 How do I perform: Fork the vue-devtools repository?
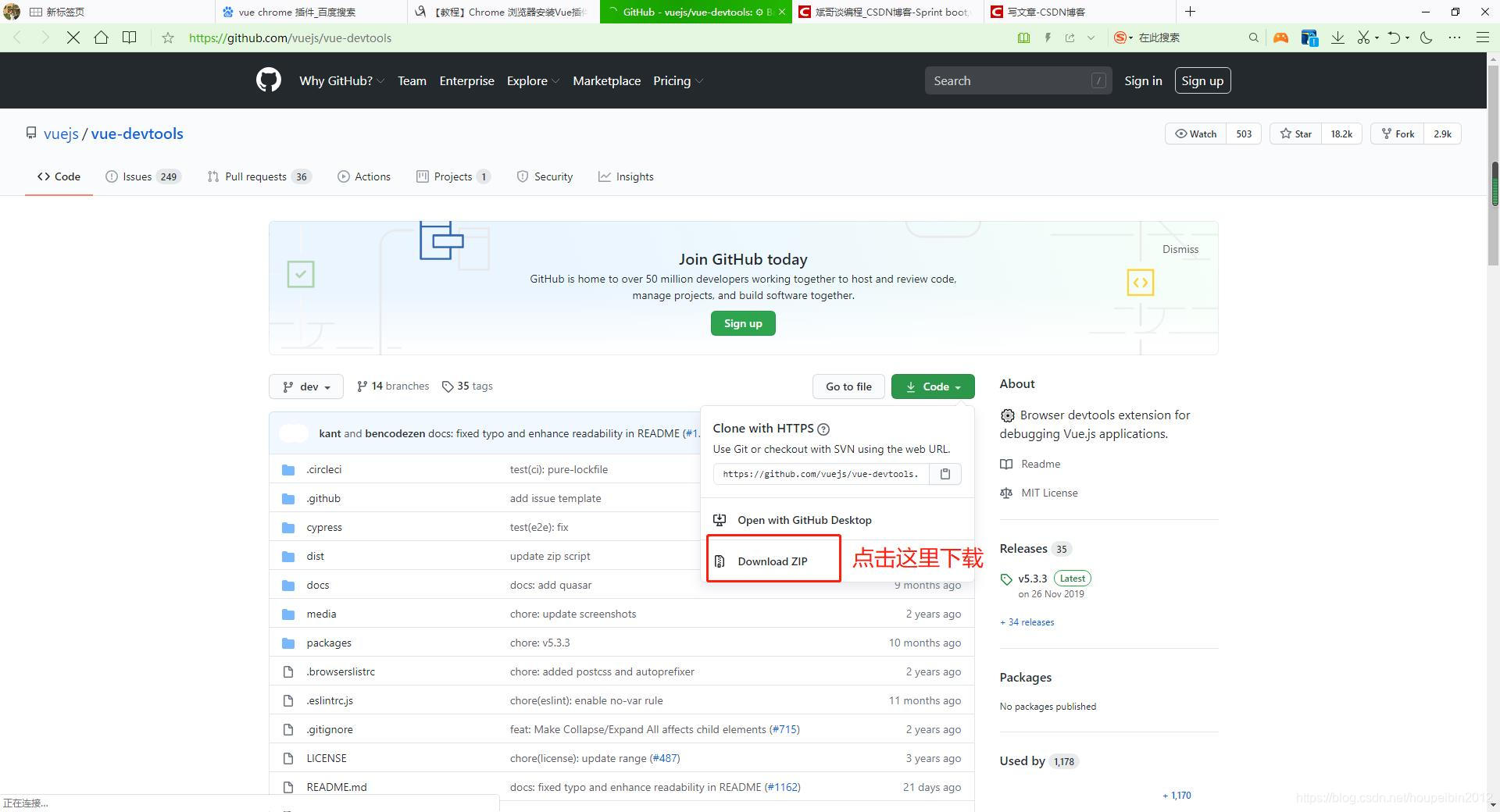click(1398, 134)
